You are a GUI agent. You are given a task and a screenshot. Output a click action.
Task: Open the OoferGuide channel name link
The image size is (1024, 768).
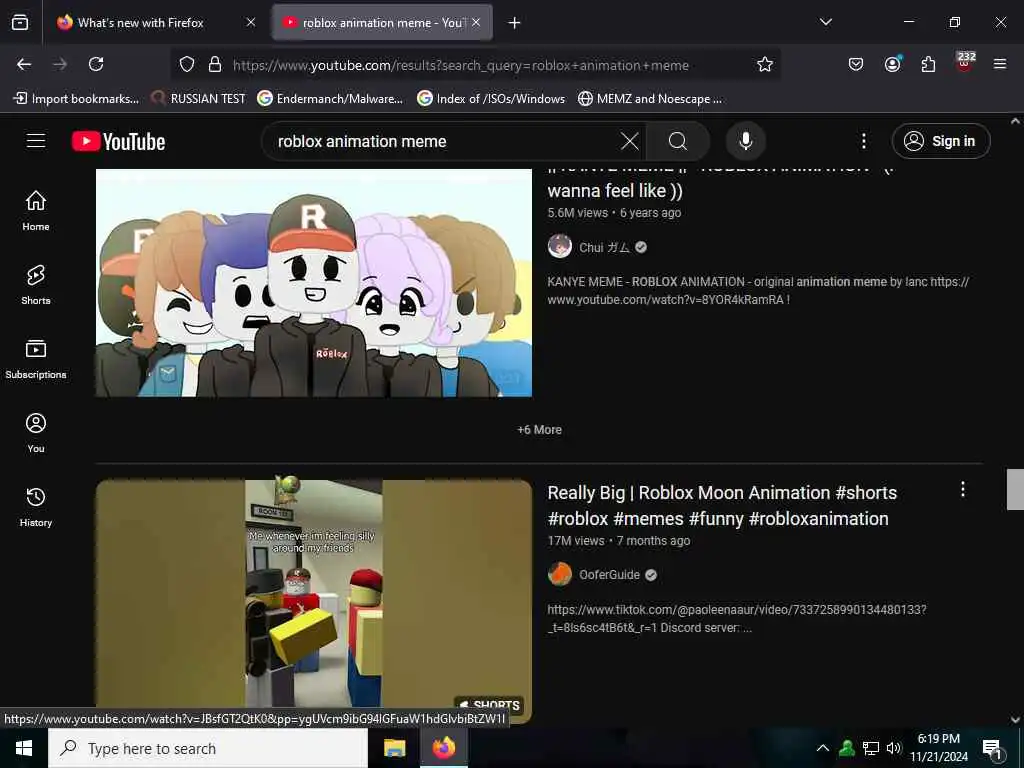tap(609, 575)
